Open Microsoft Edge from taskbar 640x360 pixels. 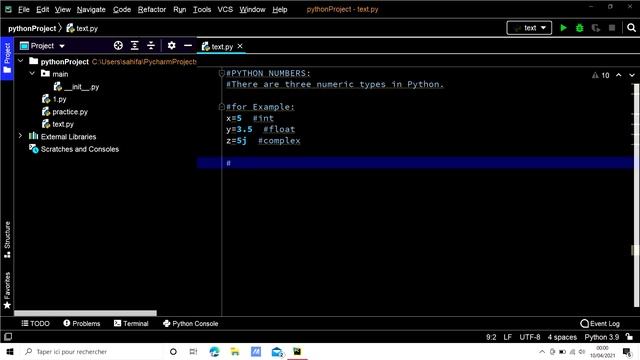pyautogui.click(x=214, y=351)
